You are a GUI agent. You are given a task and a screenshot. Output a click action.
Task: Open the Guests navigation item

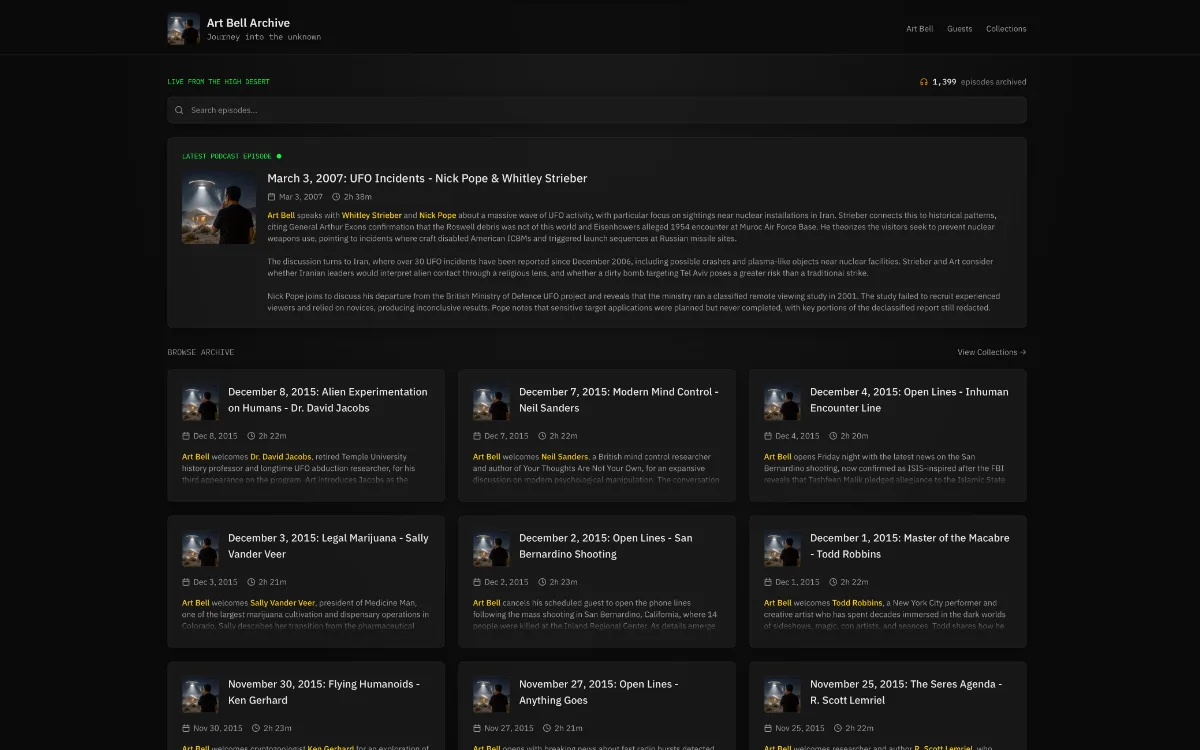959,29
